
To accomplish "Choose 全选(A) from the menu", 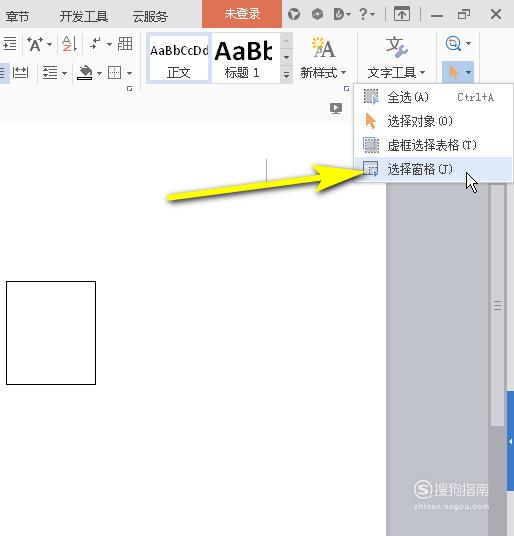I will (433, 97).
